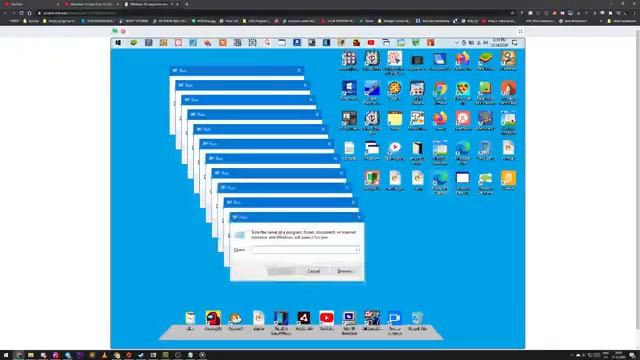Click the host Windows Start button at the bottom left
640x360 pixels.
pyautogui.click(x=6, y=355)
